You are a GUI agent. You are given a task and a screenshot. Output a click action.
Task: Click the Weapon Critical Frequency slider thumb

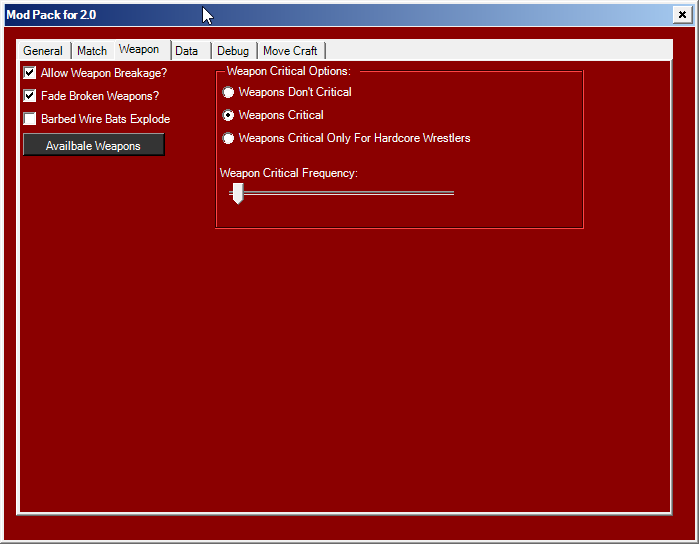point(238,193)
